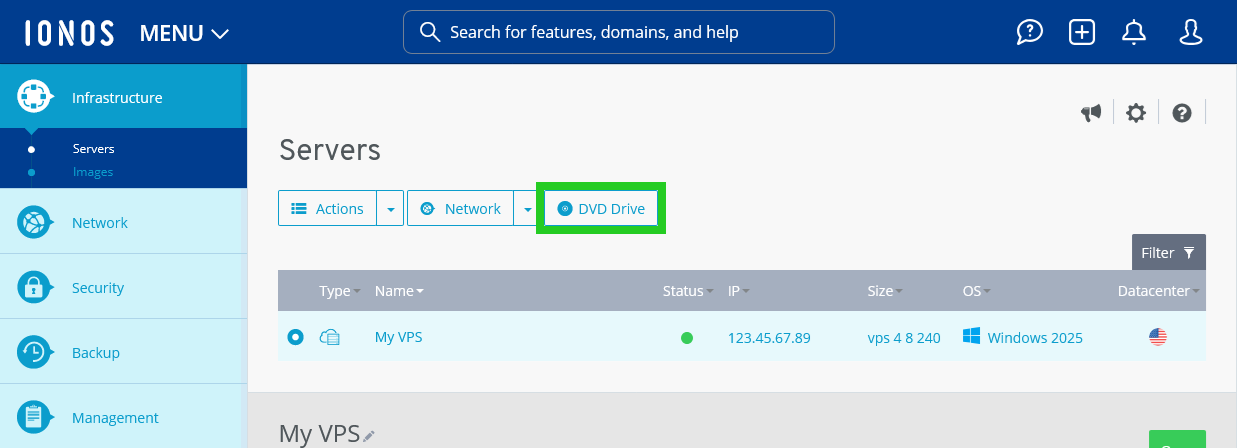1237x448 pixels.
Task: Click the DVD Drive button
Action: 601,209
